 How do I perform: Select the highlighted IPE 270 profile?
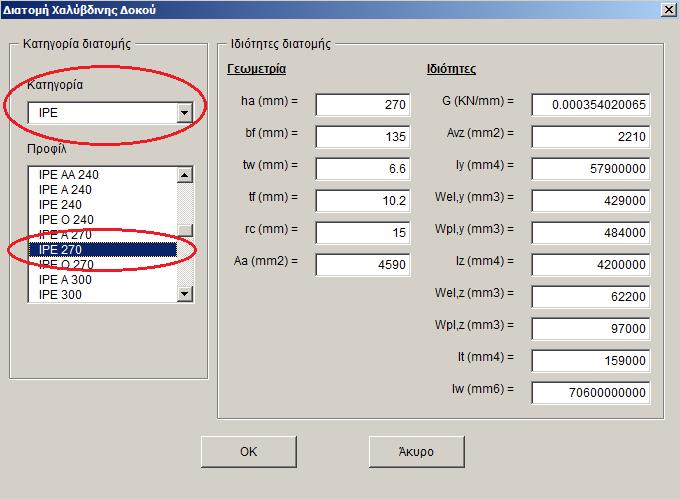[x=103, y=250]
